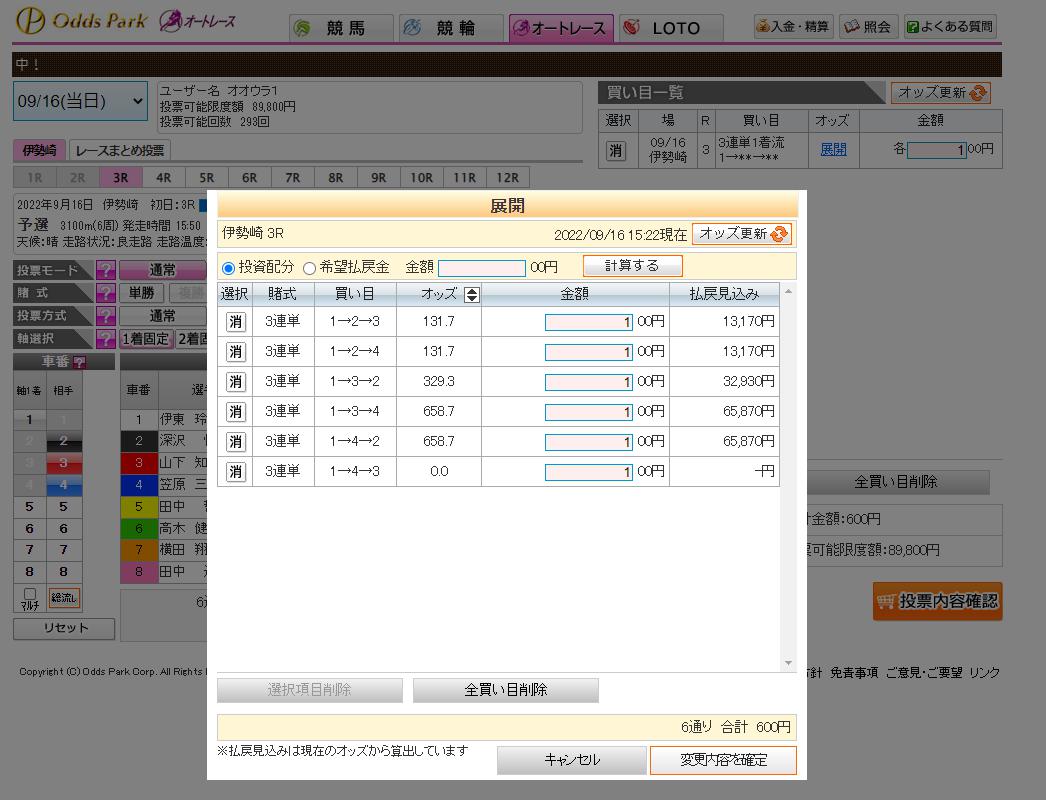The height and width of the screenshot is (800, 1046).
Task: Click the 金額 input field beside 希望払戻金
Action: (x=482, y=268)
